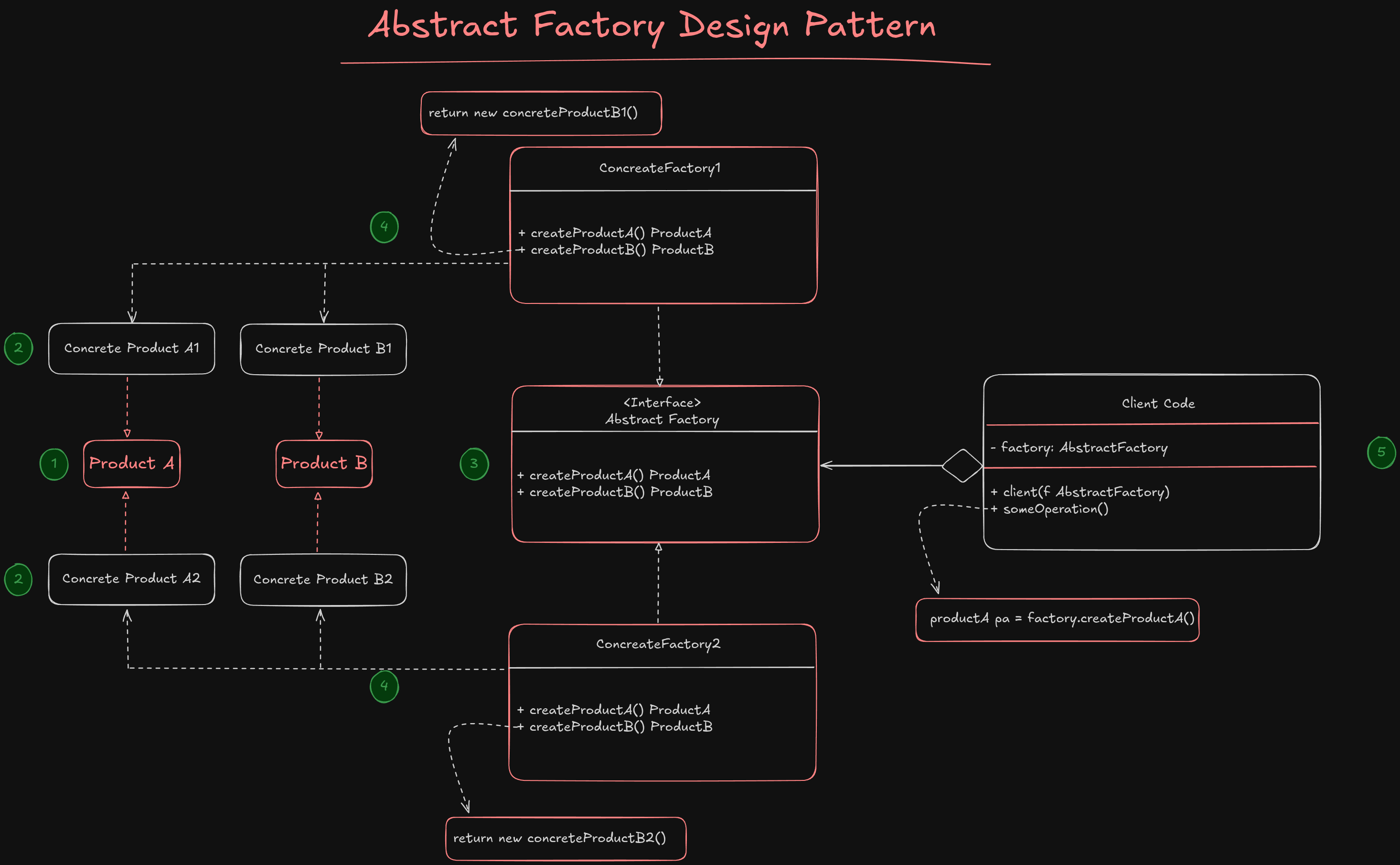The height and width of the screenshot is (865, 1400).
Task: Select createProductA() line in ConcreateFactory2
Action: (614, 710)
